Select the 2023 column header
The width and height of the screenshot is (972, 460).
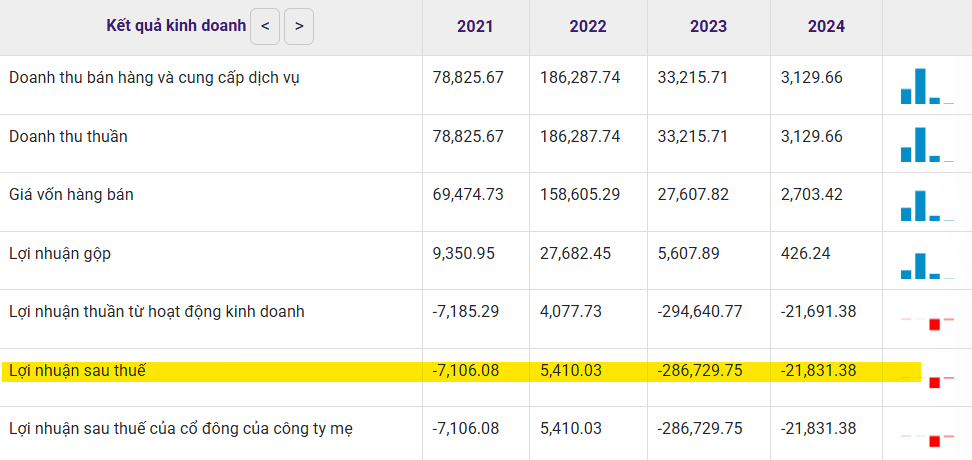[x=709, y=27]
